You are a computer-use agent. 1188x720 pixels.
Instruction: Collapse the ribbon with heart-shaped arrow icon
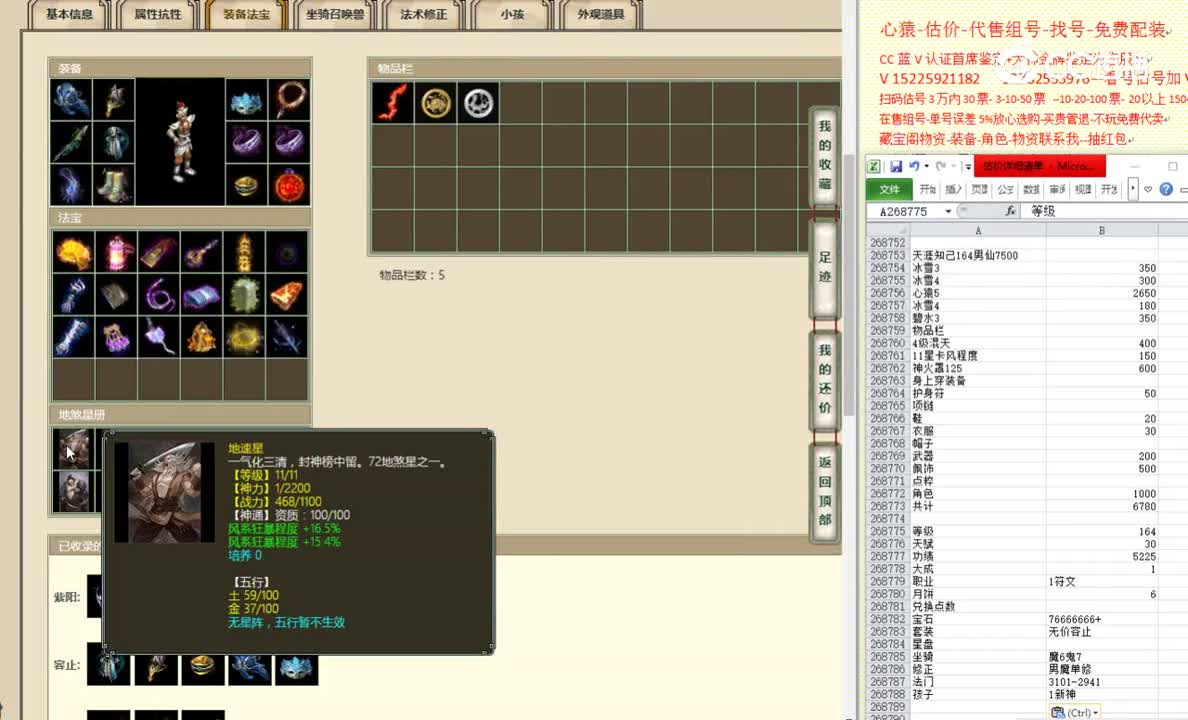[1149, 189]
